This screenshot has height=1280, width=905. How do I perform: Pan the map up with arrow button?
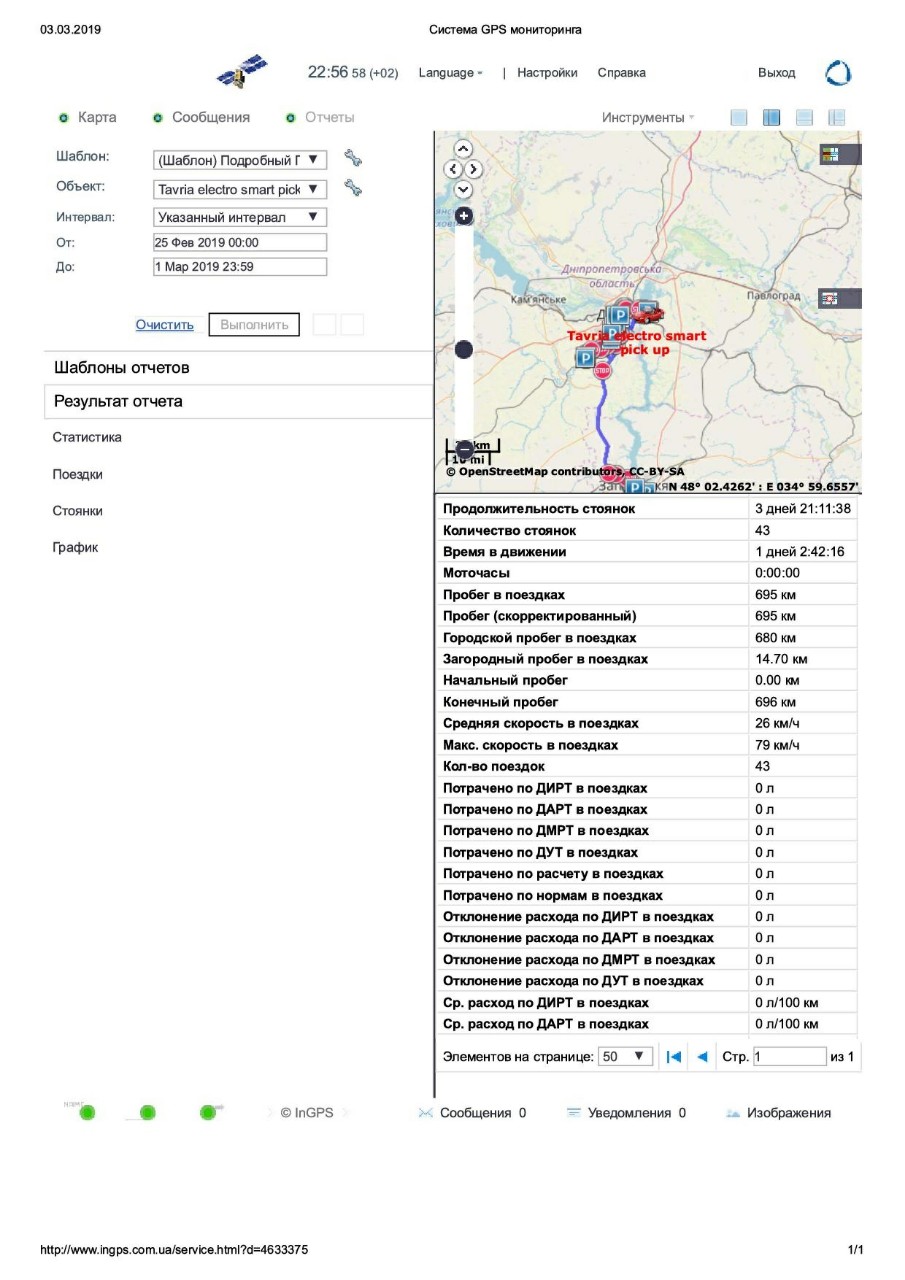pos(463,149)
